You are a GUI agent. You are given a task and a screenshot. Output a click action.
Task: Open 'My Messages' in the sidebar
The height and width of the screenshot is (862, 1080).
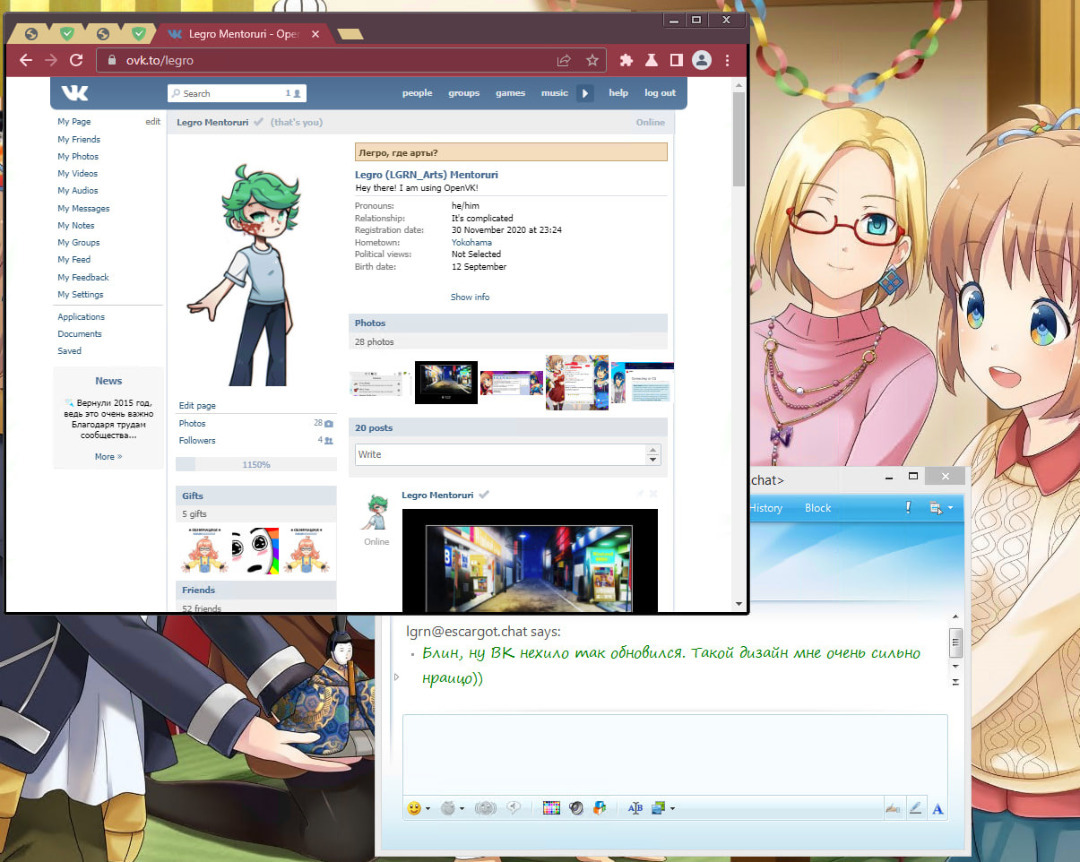(x=83, y=208)
